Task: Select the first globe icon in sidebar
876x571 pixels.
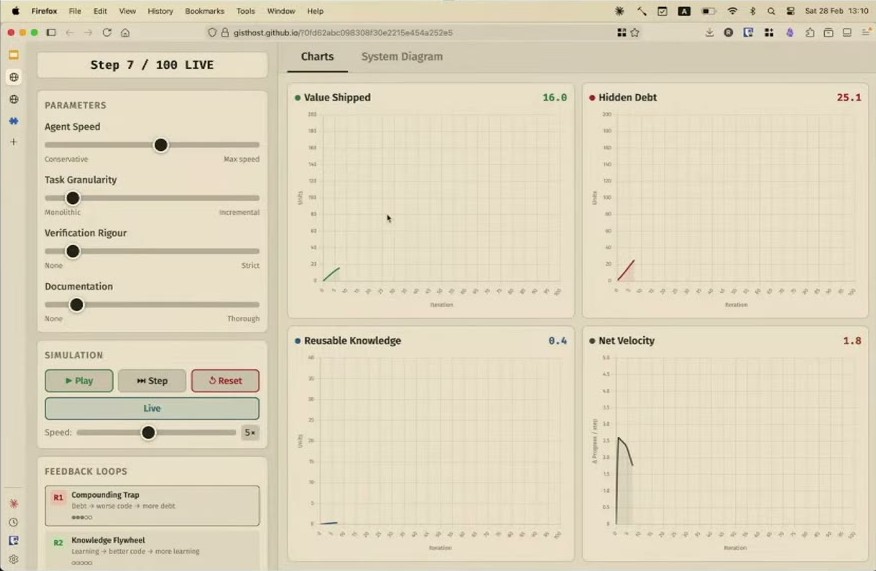Action: pyautogui.click(x=14, y=77)
